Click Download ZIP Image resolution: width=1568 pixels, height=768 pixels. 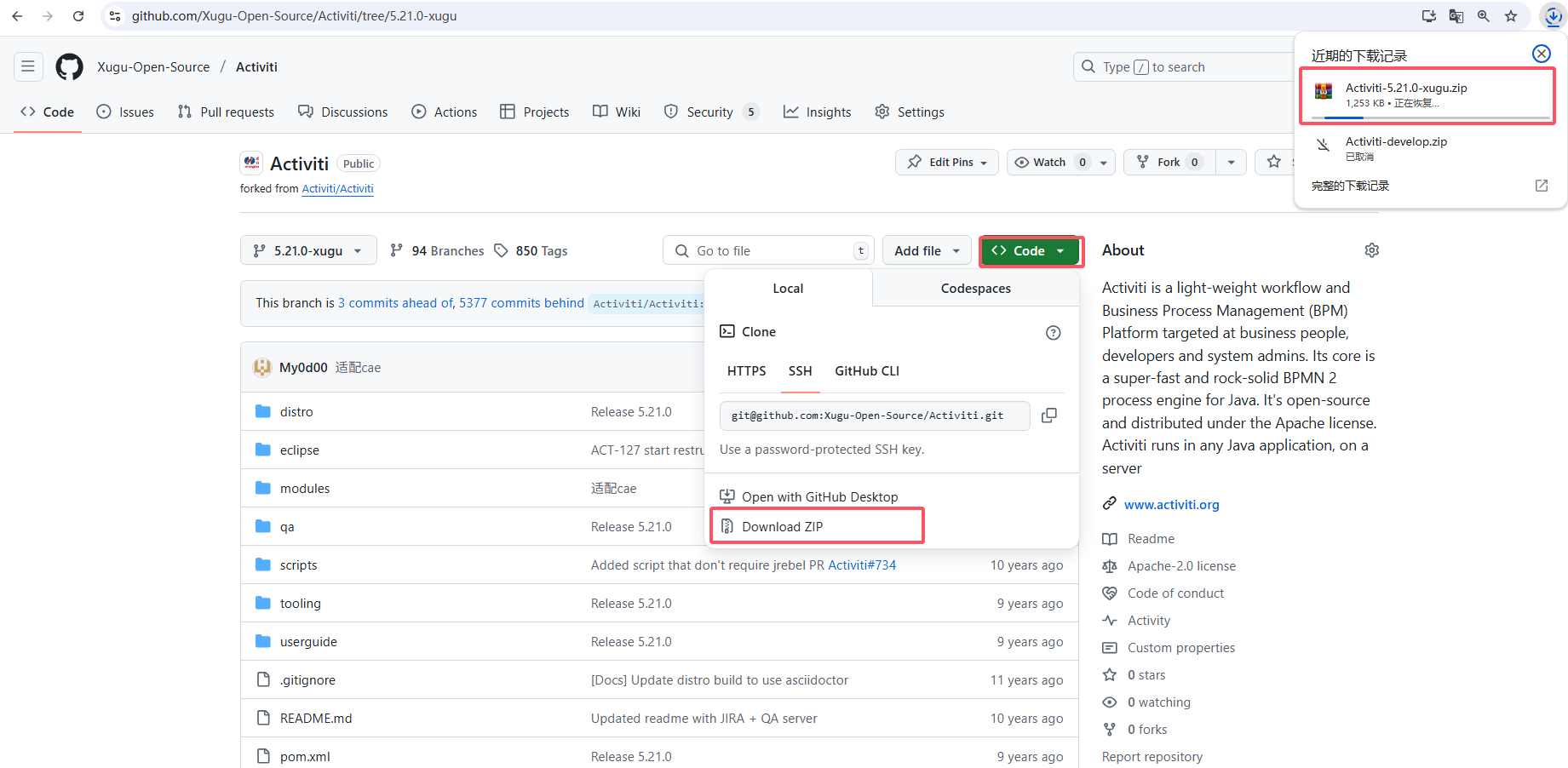782,527
